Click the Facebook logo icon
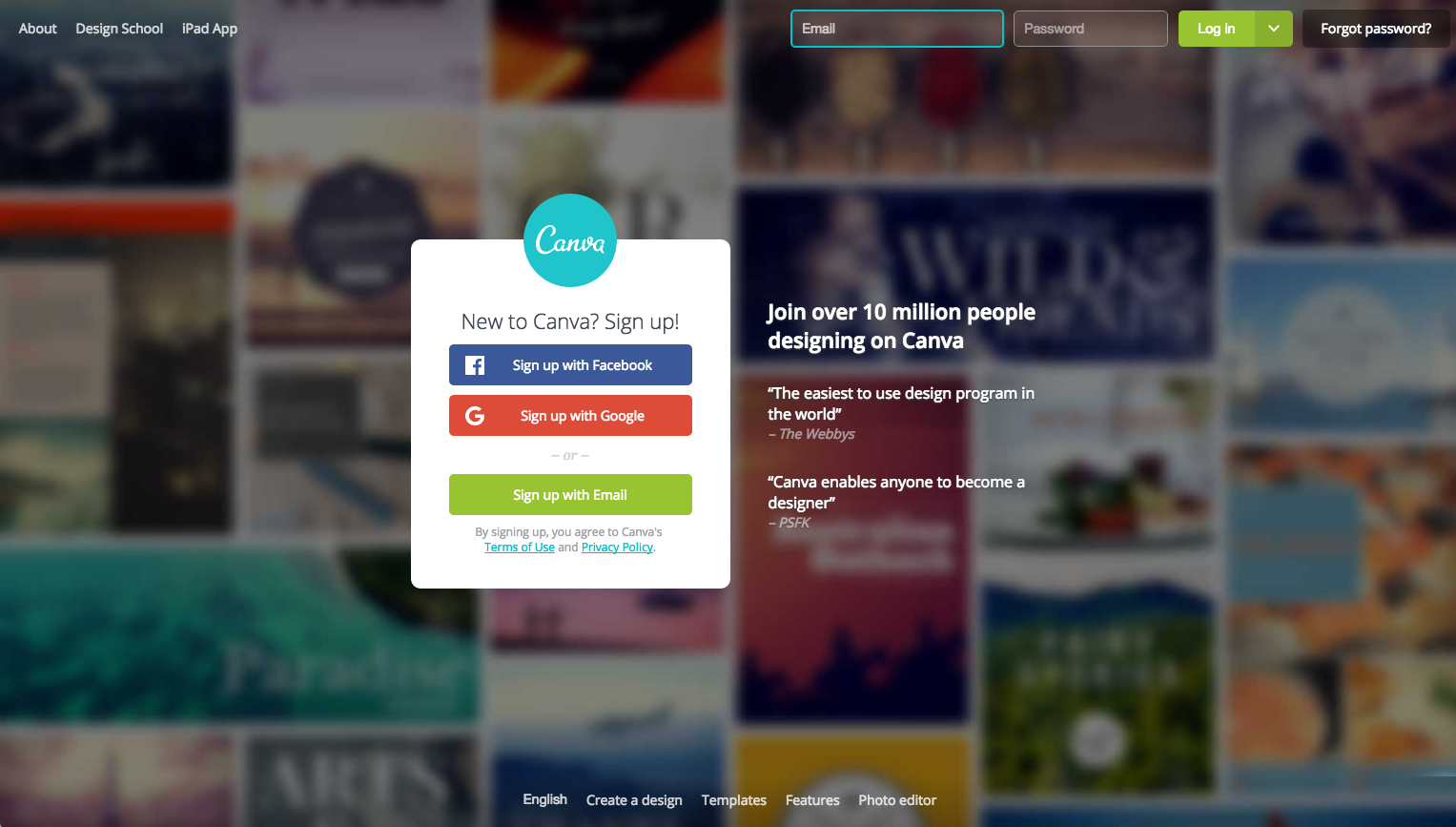This screenshot has width=1456, height=827. click(x=475, y=365)
